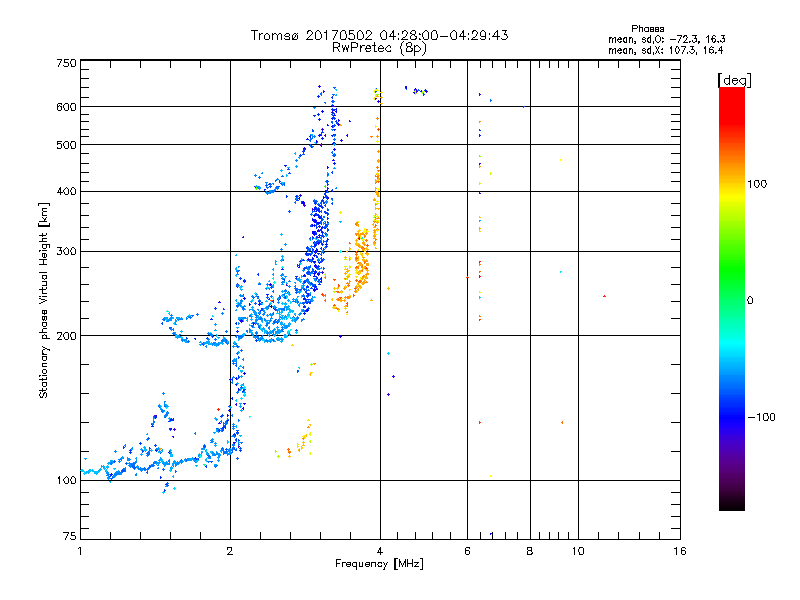Click the x-axis tick label '4'
This screenshot has height=600, width=800.
(380, 551)
